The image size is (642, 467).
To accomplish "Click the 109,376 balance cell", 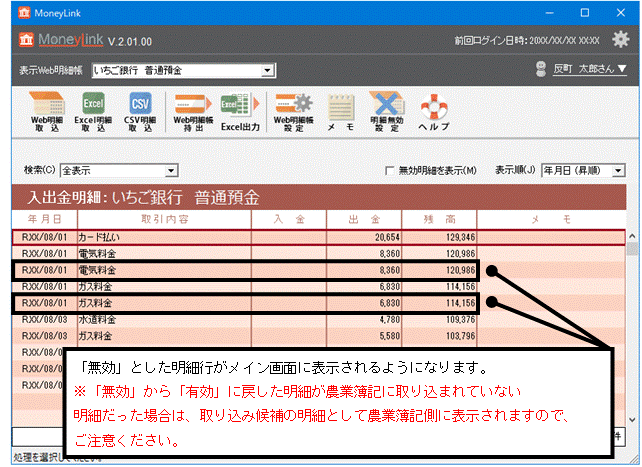I will click(439, 319).
